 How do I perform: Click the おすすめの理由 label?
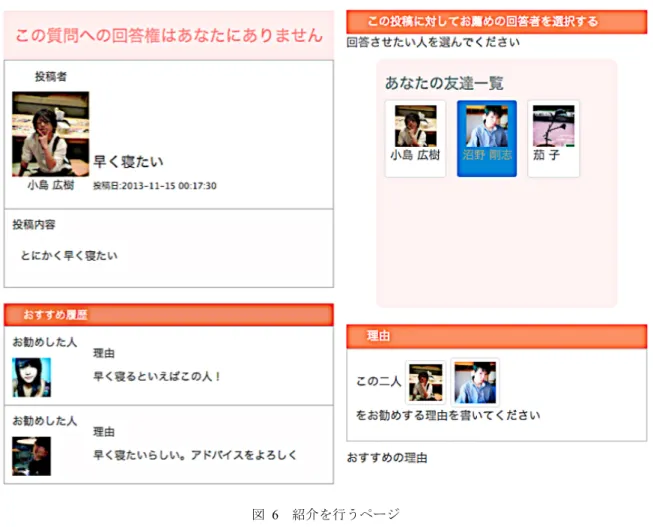387,458
